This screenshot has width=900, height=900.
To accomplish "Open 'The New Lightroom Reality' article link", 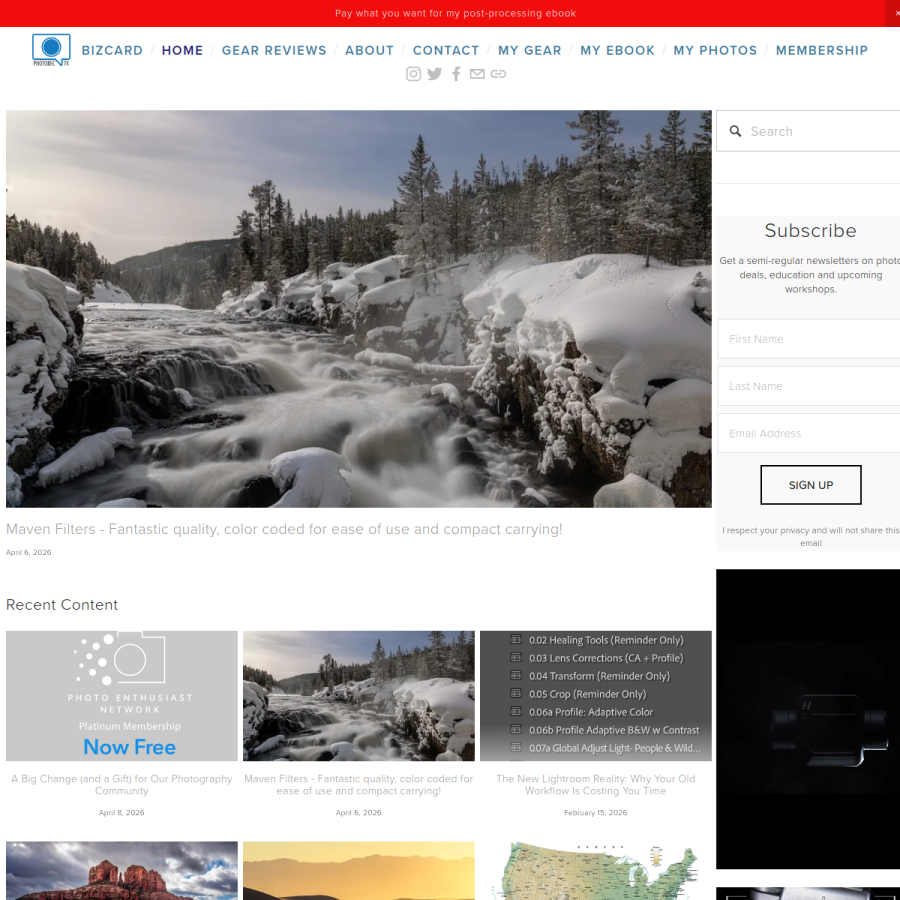I will [x=596, y=785].
